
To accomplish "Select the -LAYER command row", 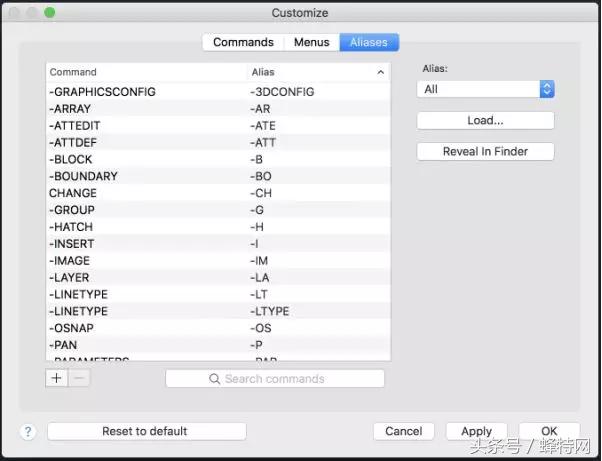I will coord(218,278).
